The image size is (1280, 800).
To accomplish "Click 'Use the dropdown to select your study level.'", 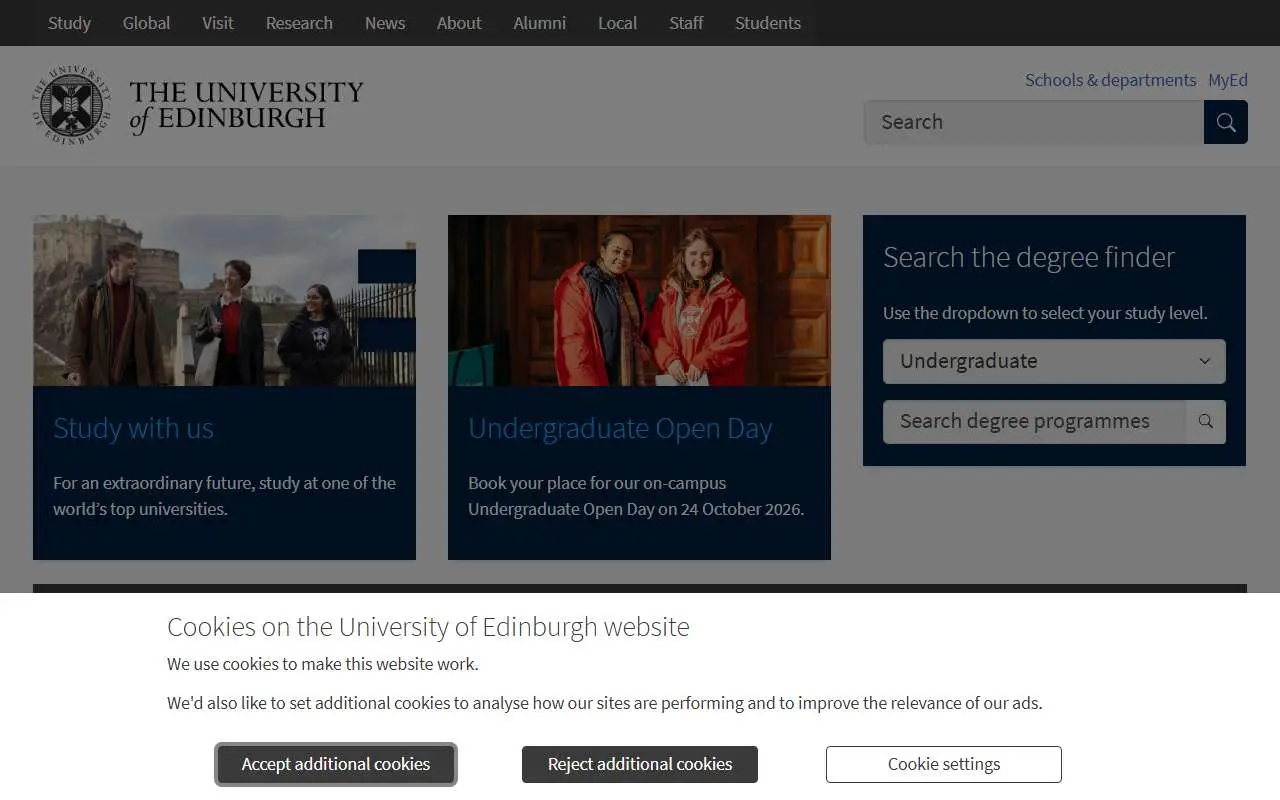I will 1045,313.
